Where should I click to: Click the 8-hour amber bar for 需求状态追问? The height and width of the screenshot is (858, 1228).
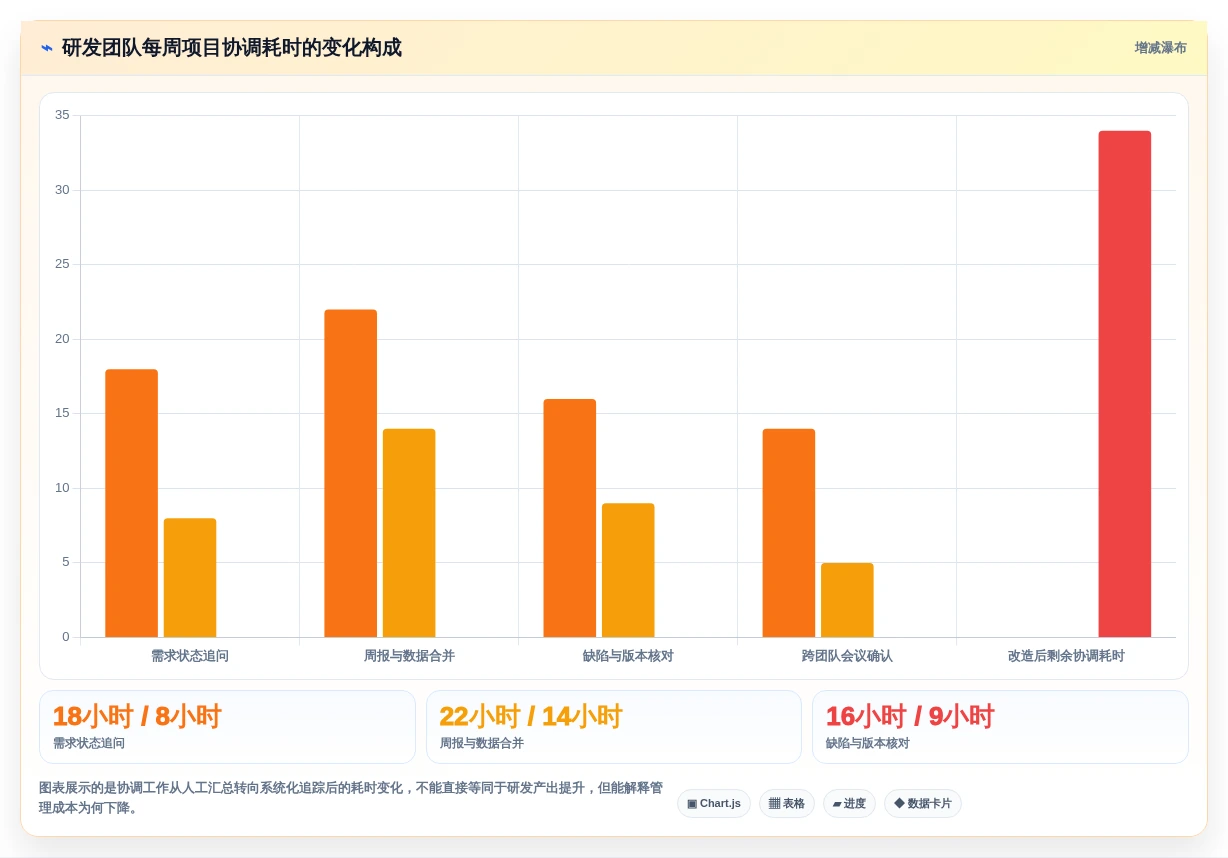[x=190, y=578]
